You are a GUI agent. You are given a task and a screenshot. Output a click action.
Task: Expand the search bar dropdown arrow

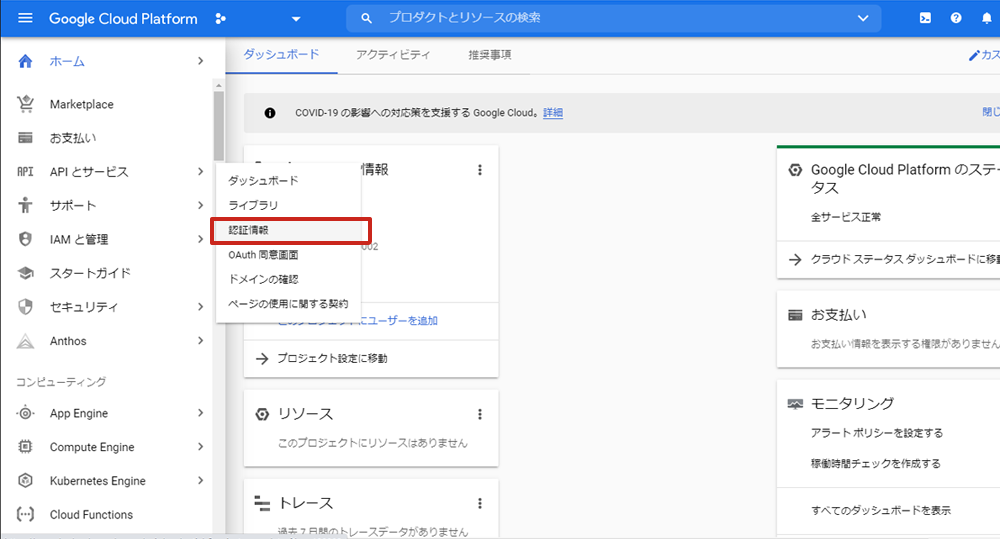863,19
